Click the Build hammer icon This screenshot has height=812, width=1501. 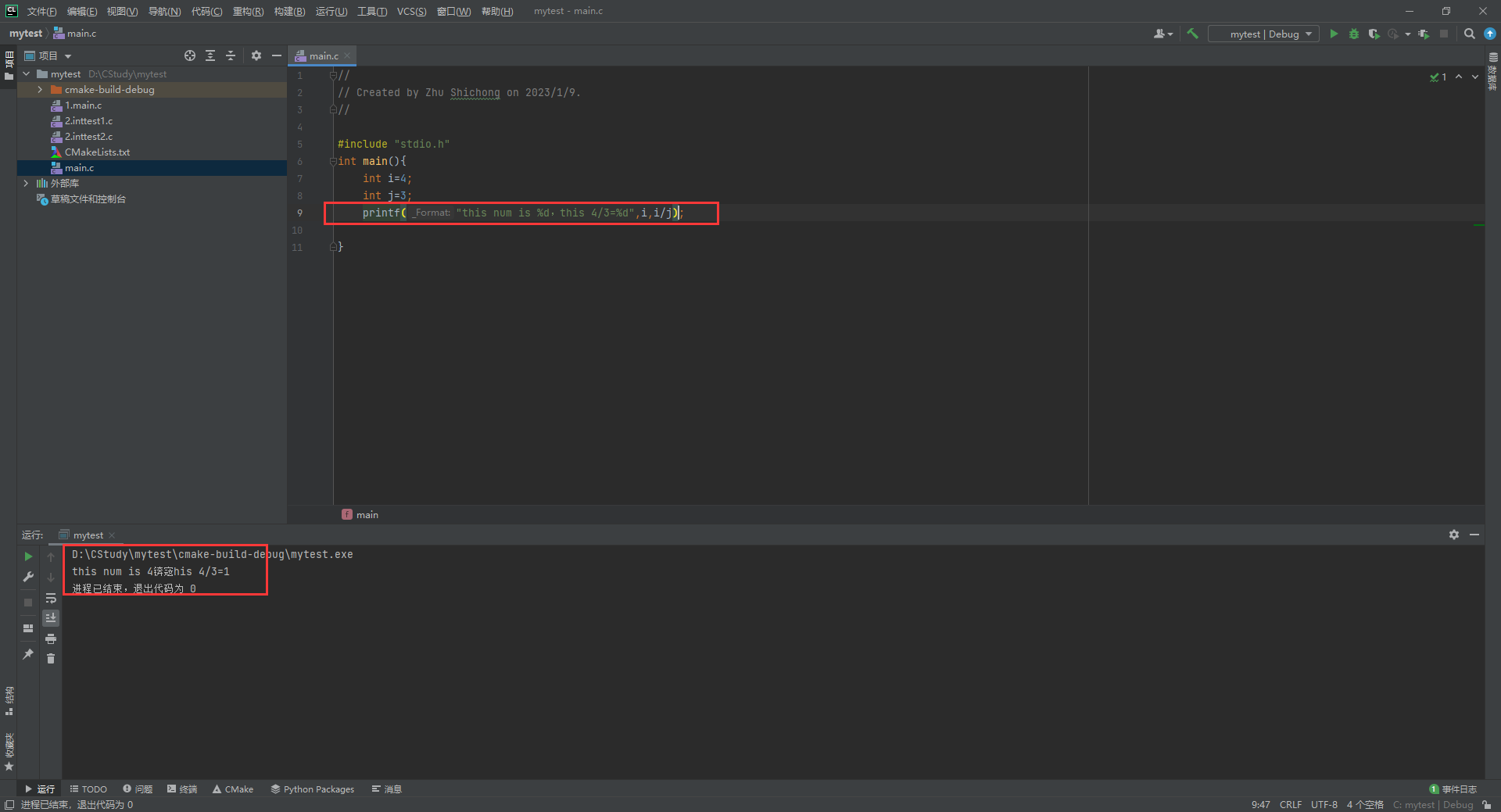1192,34
